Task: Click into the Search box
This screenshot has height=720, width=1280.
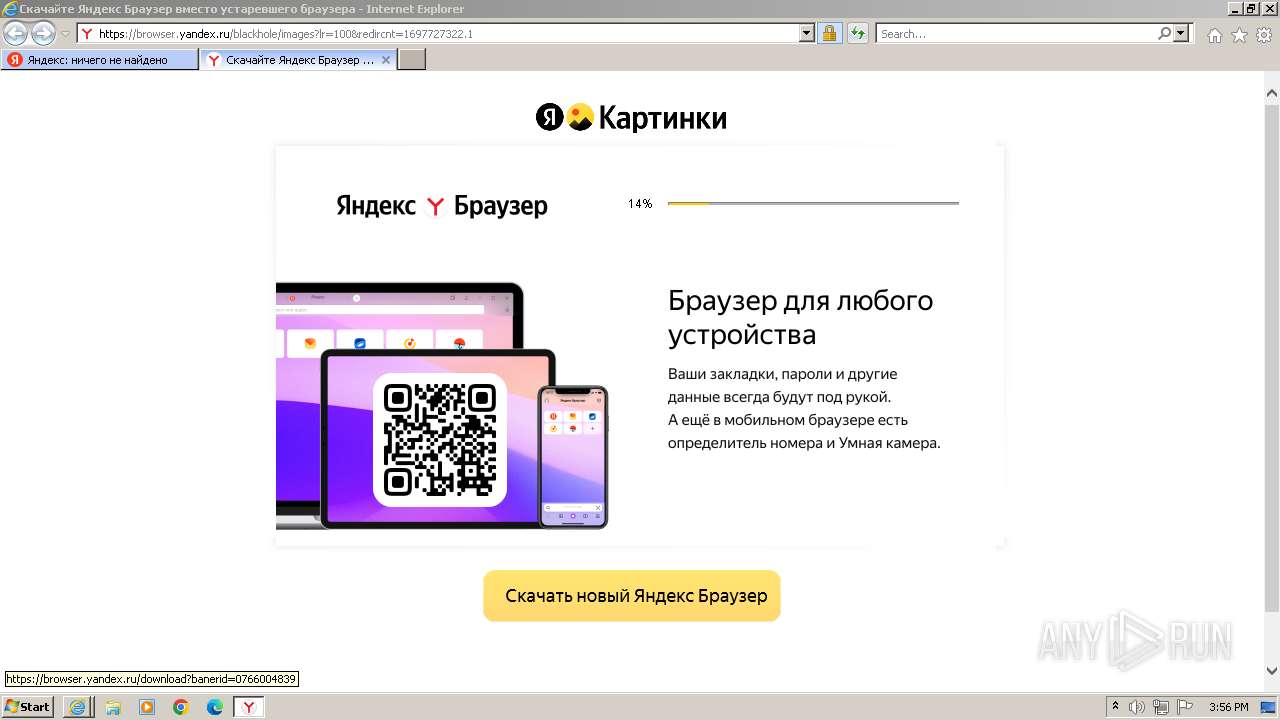Action: click(x=1015, y=34)
